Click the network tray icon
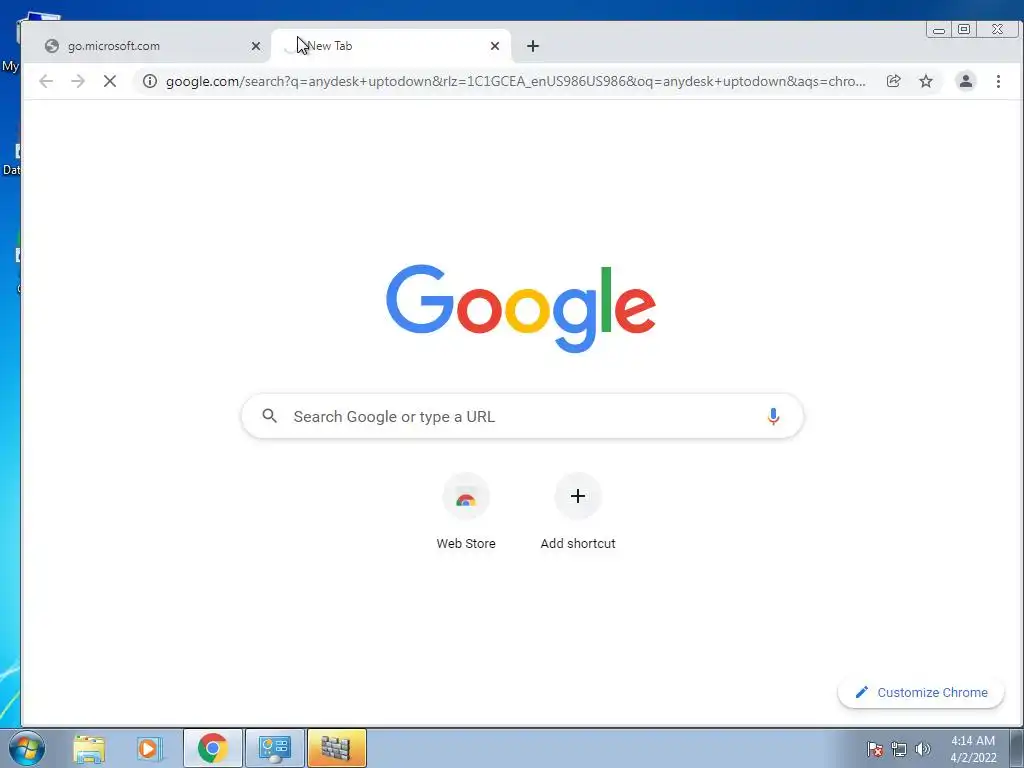Viewport: 1024px width, 768px height. point(899,749)
